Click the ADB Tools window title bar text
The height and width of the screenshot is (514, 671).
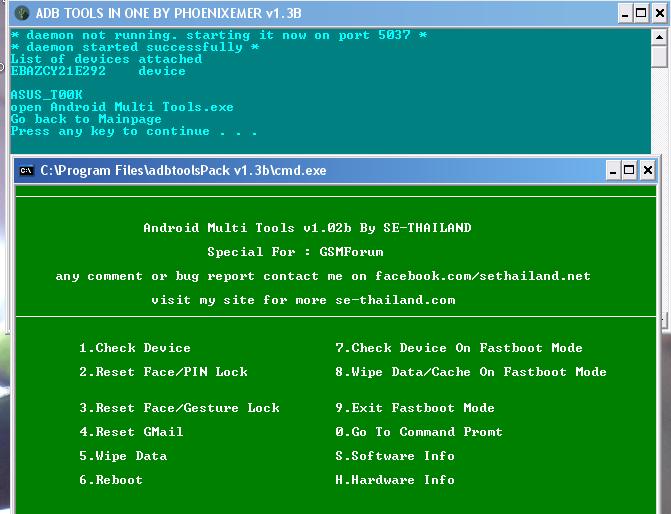tap(169, 13)
